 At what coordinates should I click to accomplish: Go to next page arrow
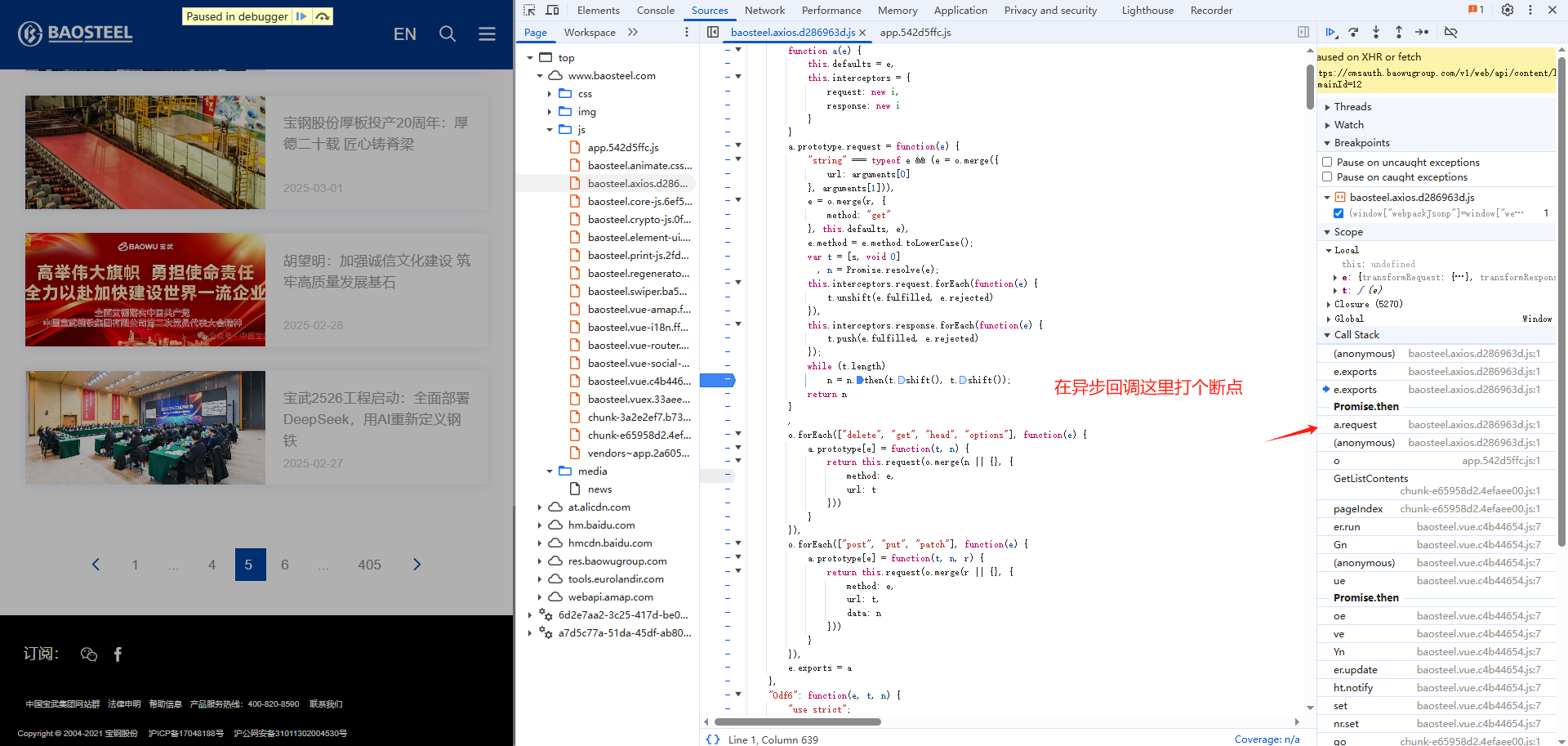click(x=416, y=565)
